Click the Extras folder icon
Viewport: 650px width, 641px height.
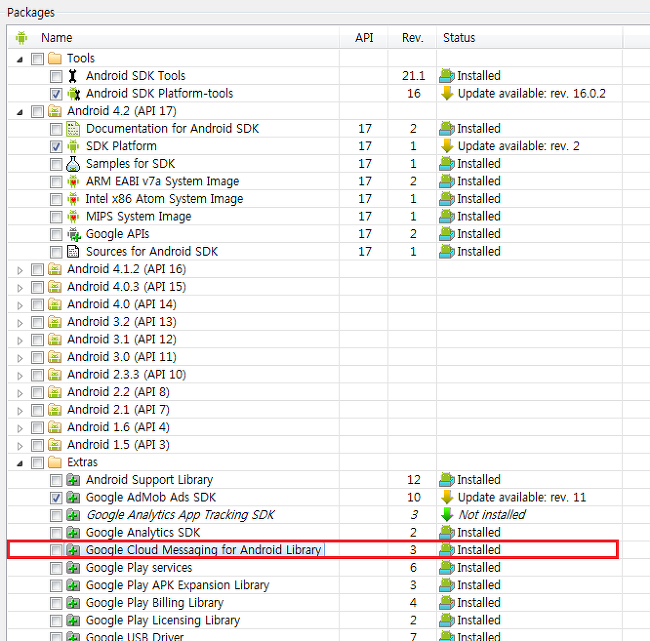click(55, 462)
